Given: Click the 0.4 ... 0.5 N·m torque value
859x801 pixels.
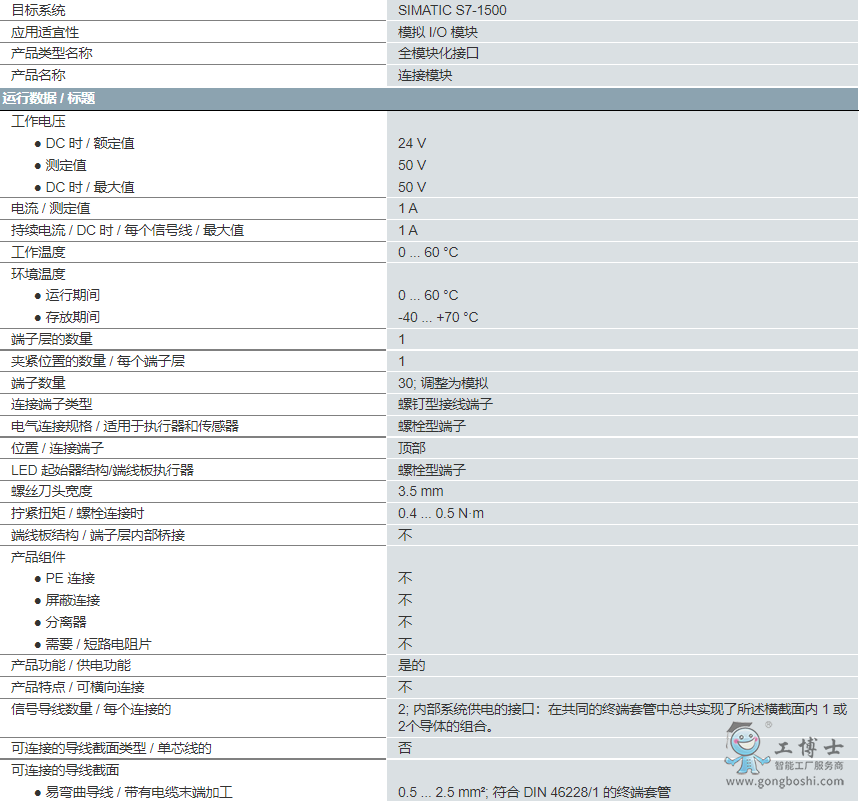Looking at the screenshot, I should tap(441, 513).
